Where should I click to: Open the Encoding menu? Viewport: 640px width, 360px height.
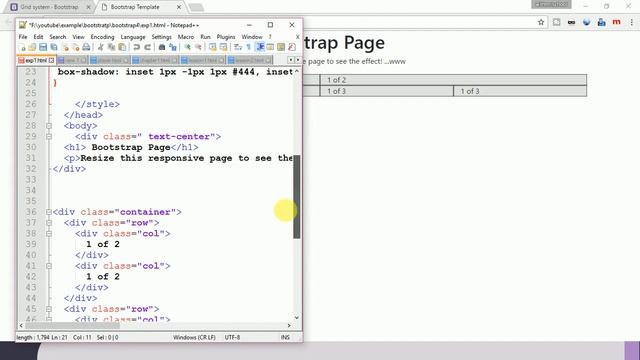coord(102,37)
